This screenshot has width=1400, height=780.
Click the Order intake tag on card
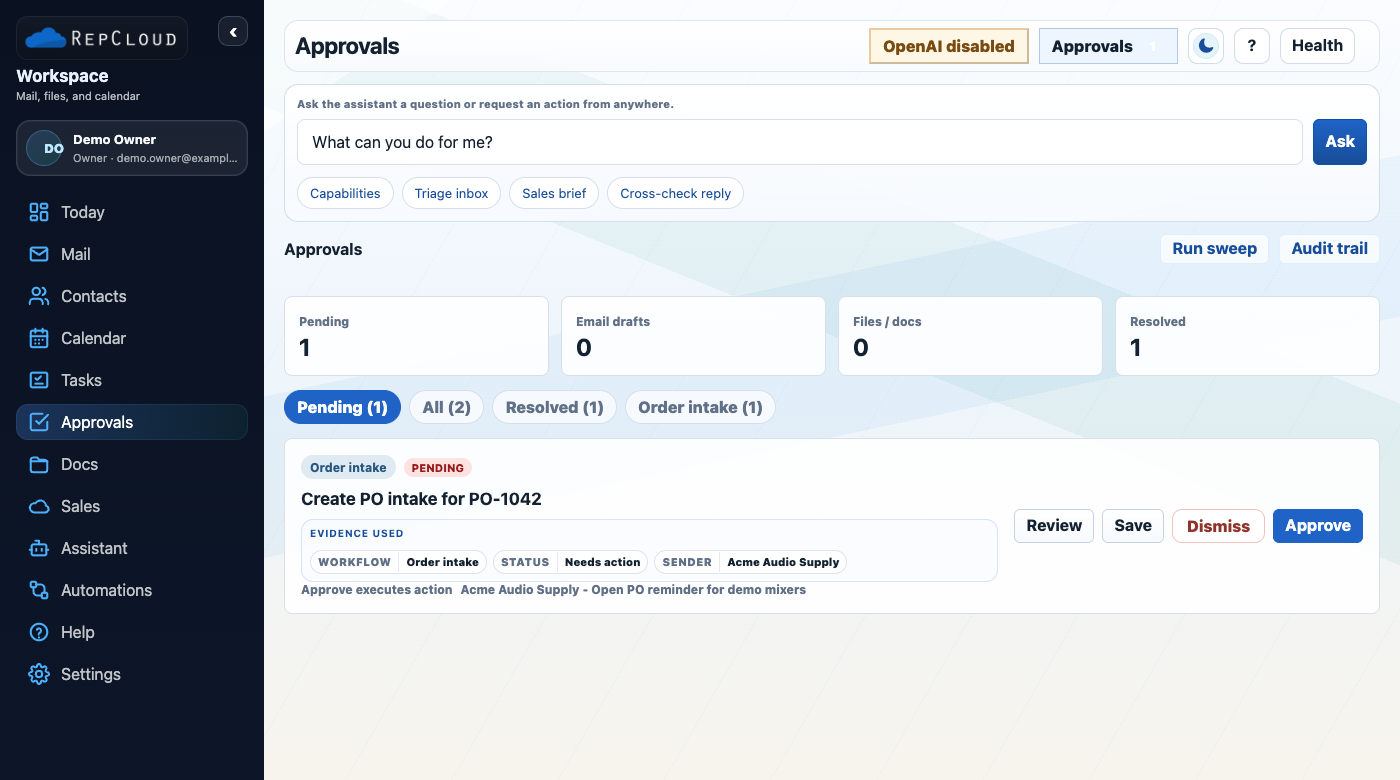point(348,467)
